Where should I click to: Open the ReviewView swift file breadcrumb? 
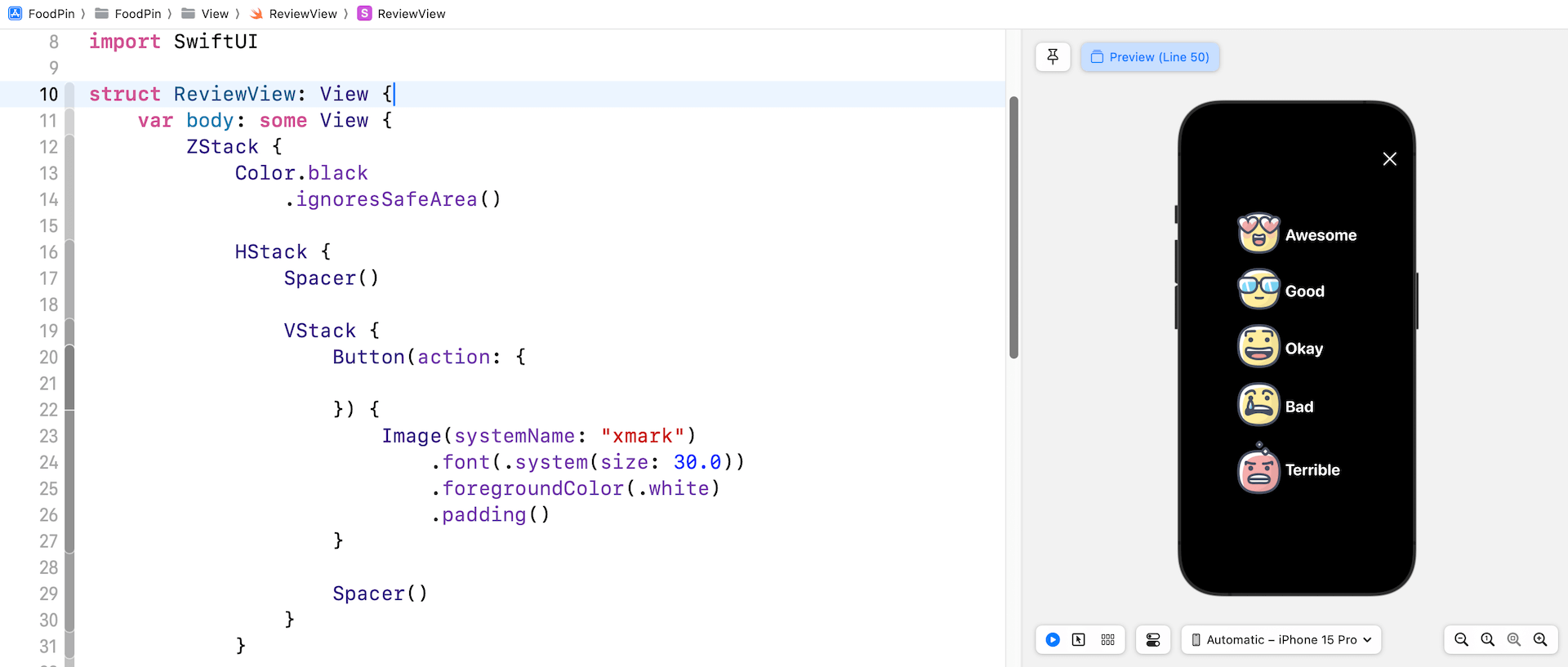coord(294,14)
